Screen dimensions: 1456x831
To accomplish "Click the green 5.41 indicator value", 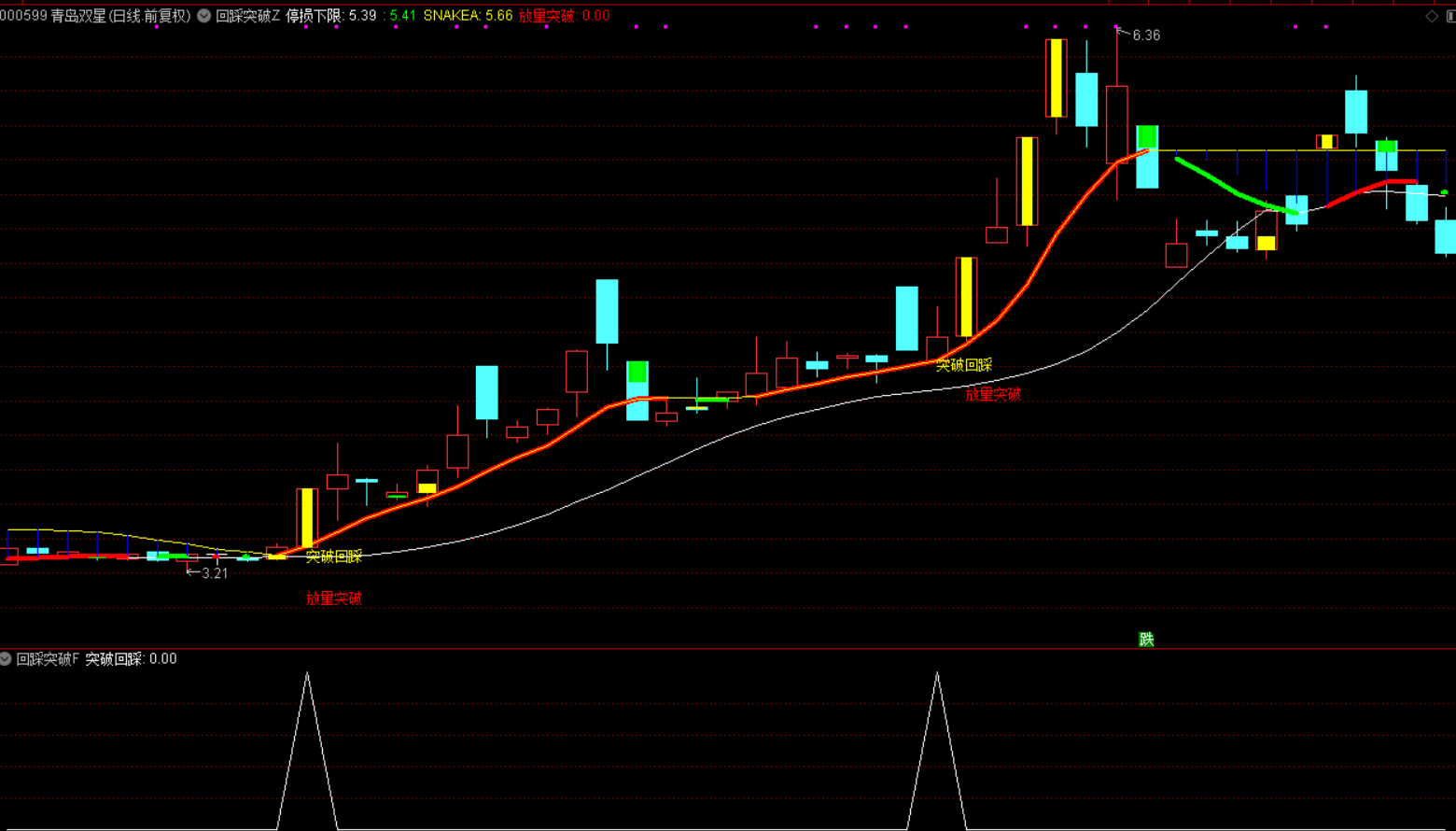I will tap(403, 16).
